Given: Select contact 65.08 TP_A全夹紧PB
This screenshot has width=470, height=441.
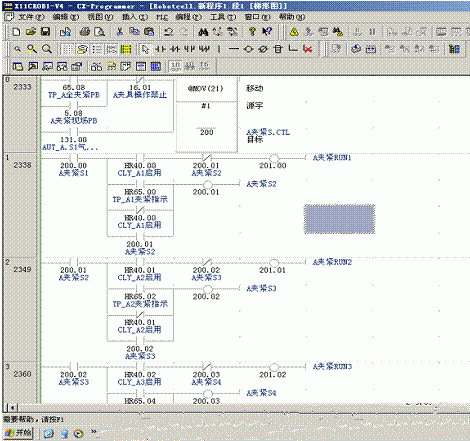Looking at the screenshot, I should [x=74, y=88].
